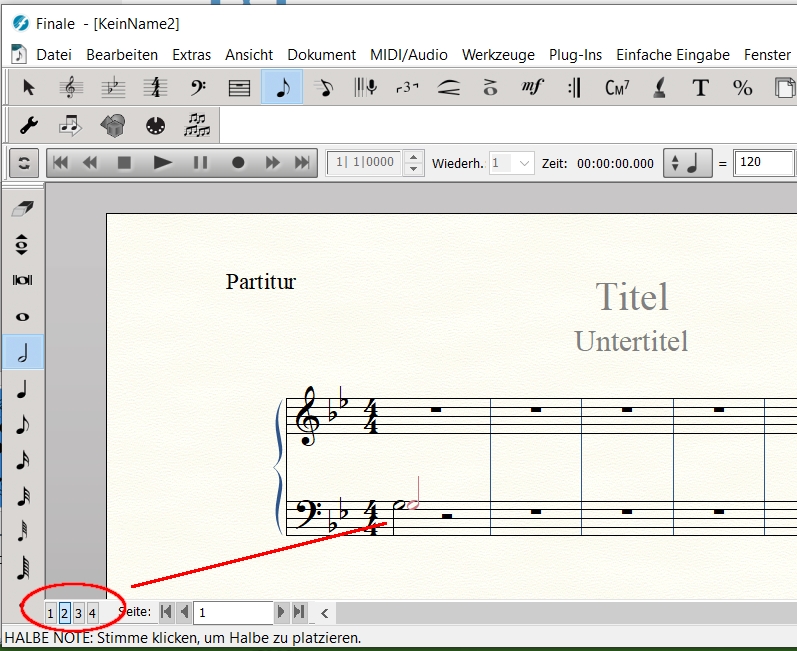Choose the quarter note duration
Screen dimensions: 797x651
pos(22,389)
